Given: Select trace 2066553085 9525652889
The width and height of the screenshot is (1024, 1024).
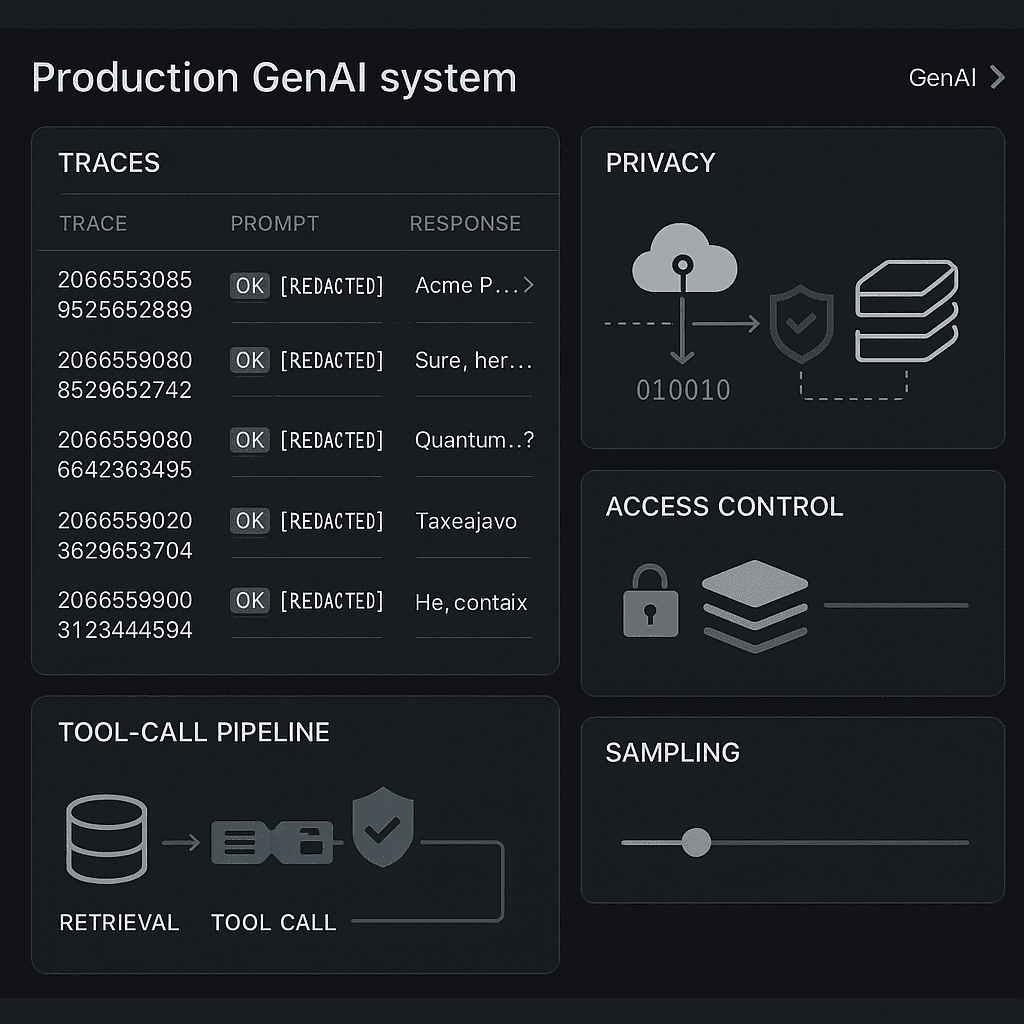Looking at the screenshot, I should point(125,295).
